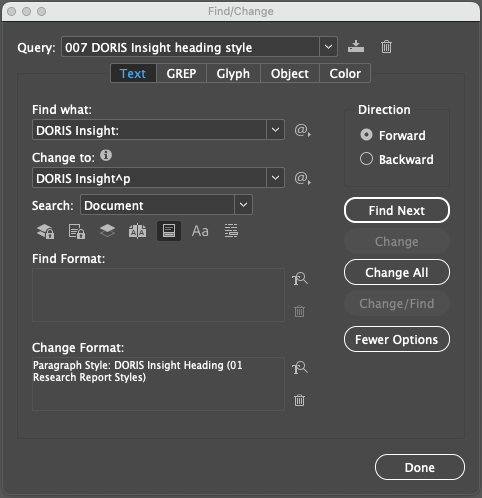The width and height of the screenshot is (482, 498).
Task: Toggle Include Footnotes search option
Action: point(169,231)
